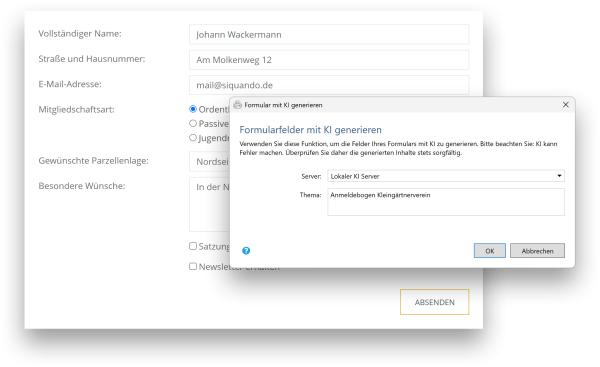Click the Abbrechen button
This screenshot has width=600, height=367.
point(537,251)
